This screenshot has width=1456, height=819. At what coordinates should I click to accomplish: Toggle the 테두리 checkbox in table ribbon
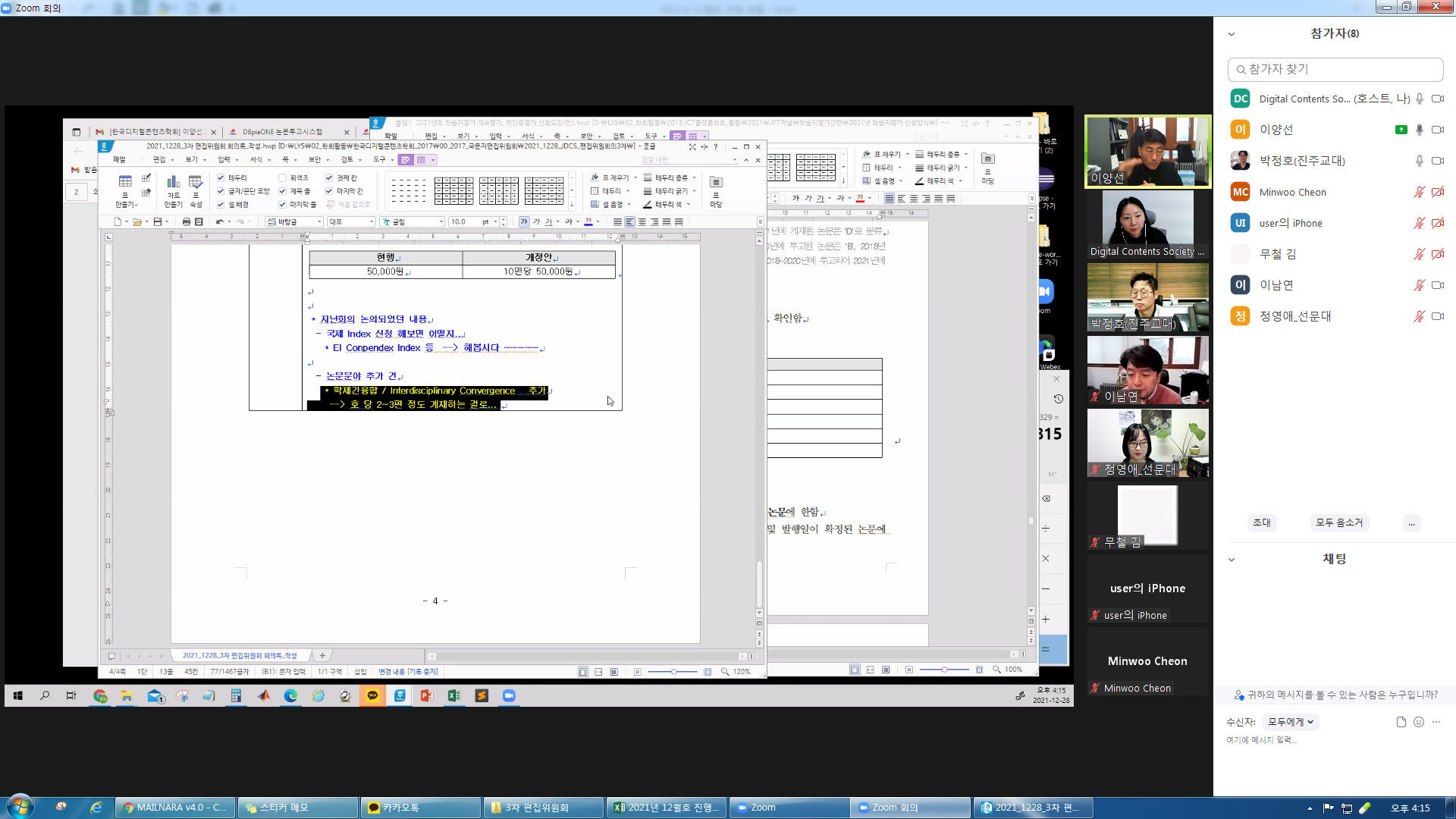coord(221,177)
